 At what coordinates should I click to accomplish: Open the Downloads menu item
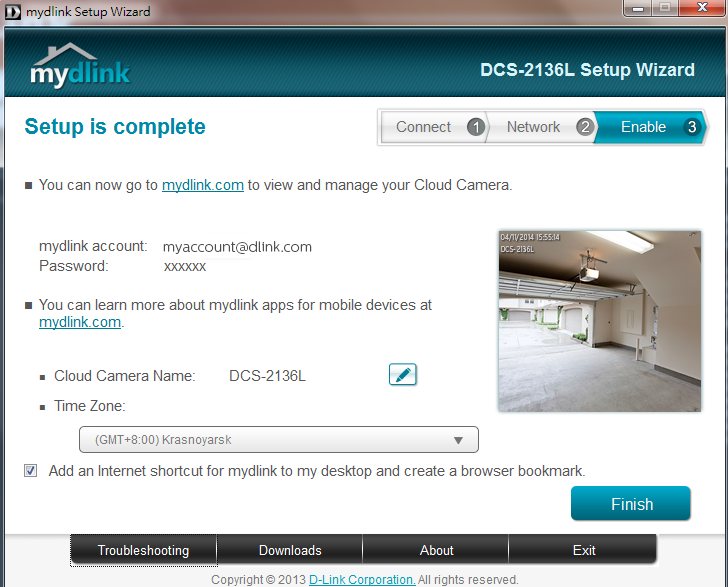290,550
